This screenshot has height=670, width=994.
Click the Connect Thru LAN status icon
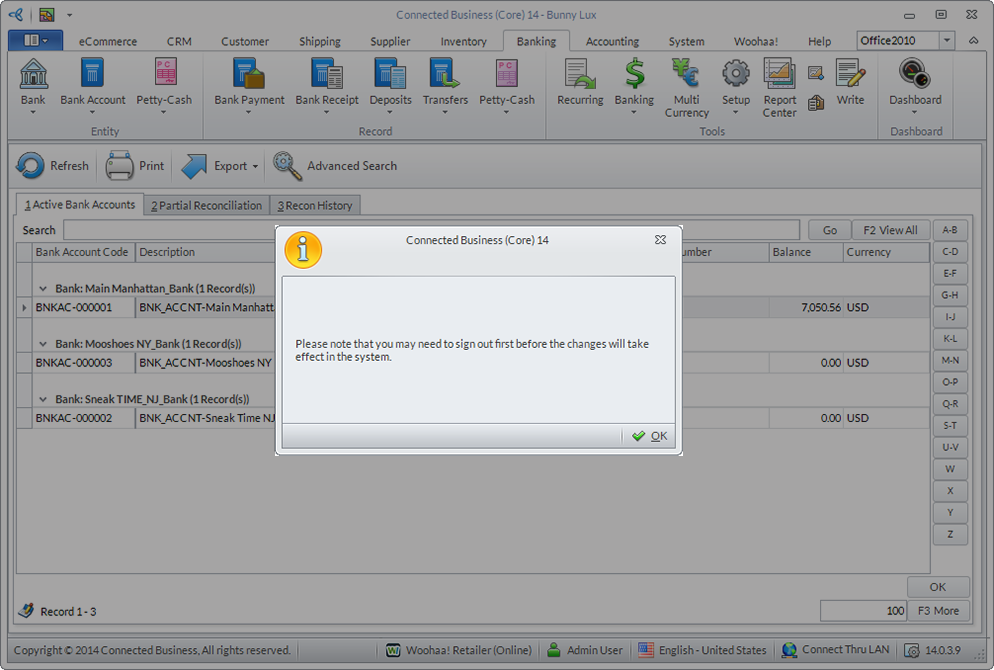pos(789,650)
